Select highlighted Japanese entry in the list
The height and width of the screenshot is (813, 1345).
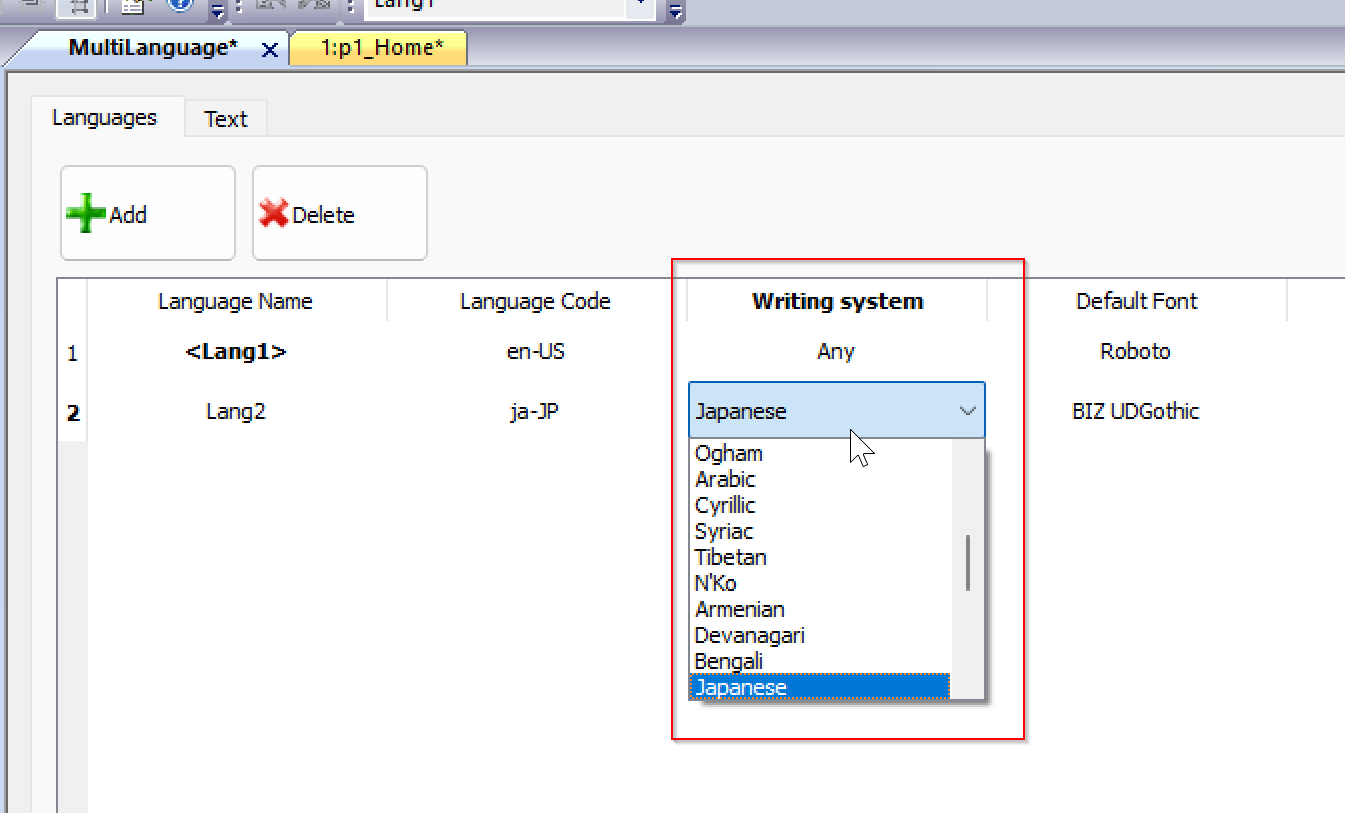[820, 687]
